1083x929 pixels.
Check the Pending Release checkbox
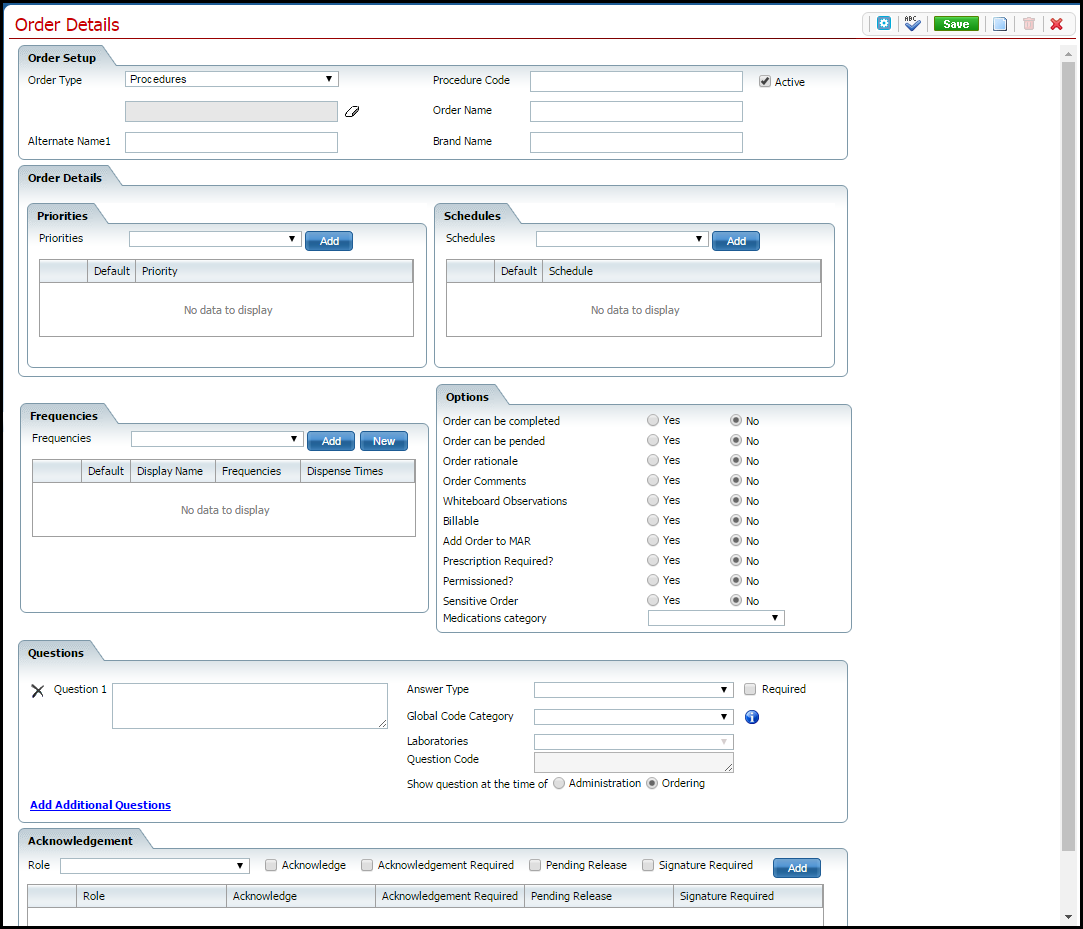coord(535,865)
